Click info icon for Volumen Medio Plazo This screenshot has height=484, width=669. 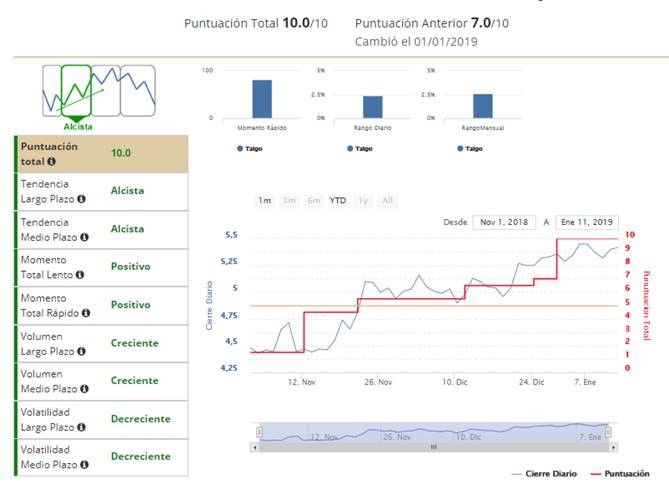[x=84, y=389]
